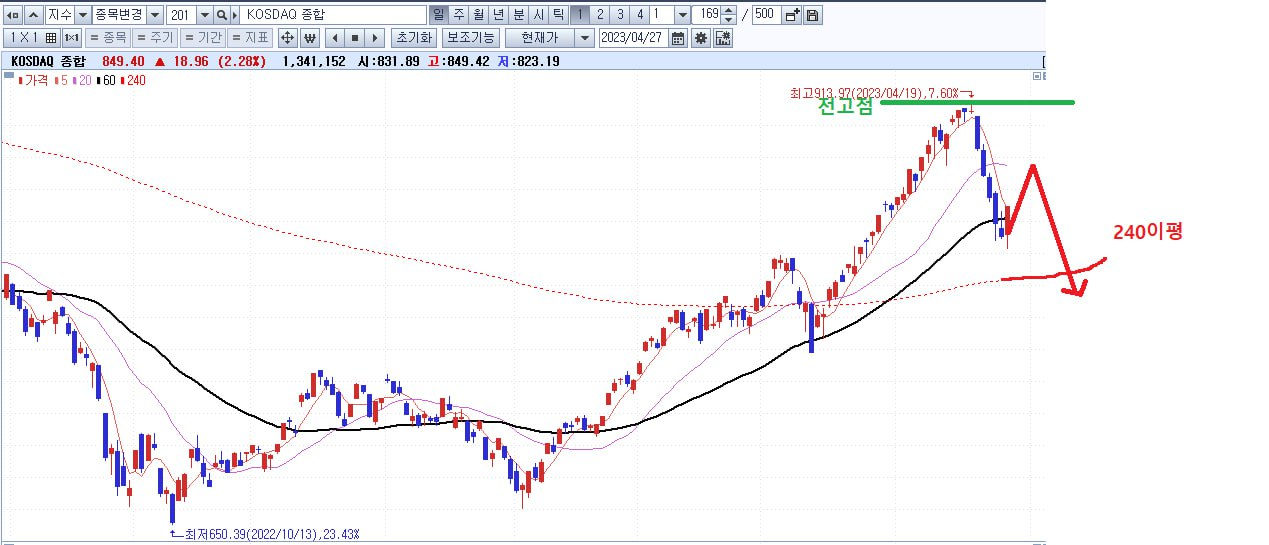Step chart forward with right arrow control
The height and width of the screenshot is (545, 1269).
tap(375, 38)
